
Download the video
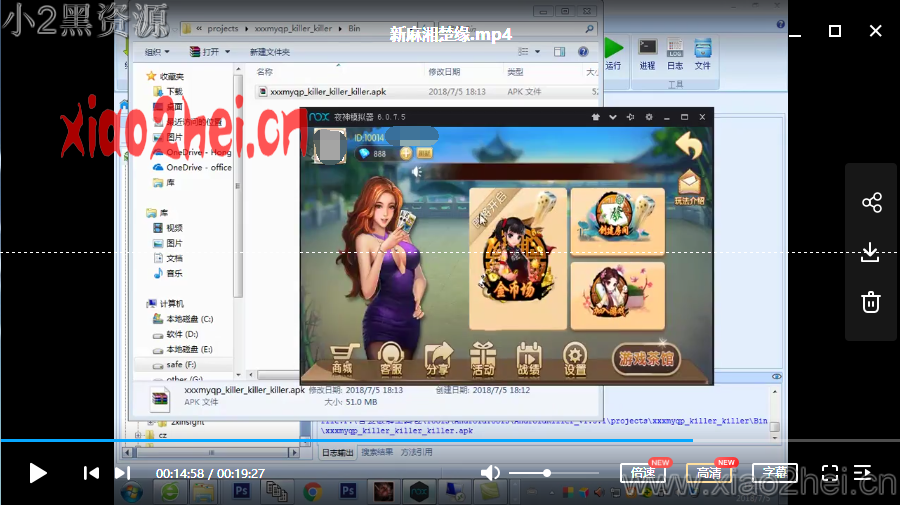[871, 252]
